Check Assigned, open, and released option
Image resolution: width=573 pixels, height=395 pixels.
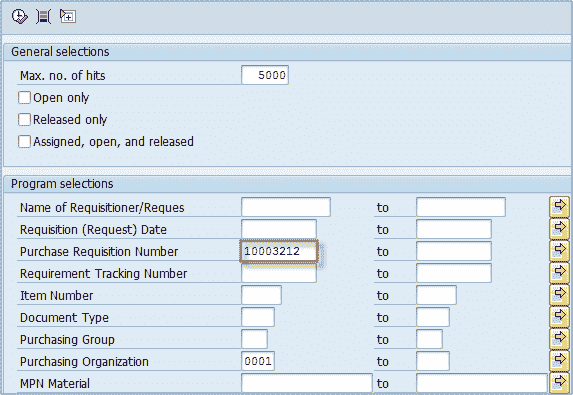click(x=24, y=141)
